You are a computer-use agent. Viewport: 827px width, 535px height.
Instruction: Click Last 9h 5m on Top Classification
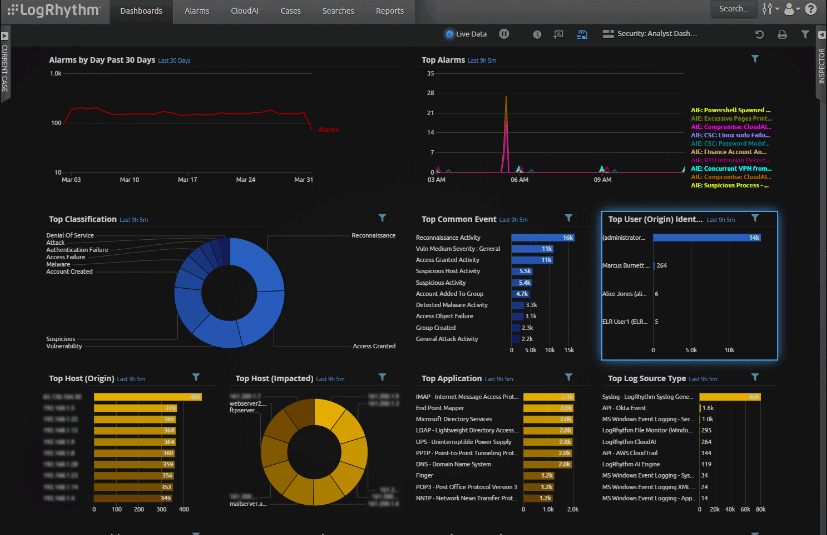pos(133,220)
